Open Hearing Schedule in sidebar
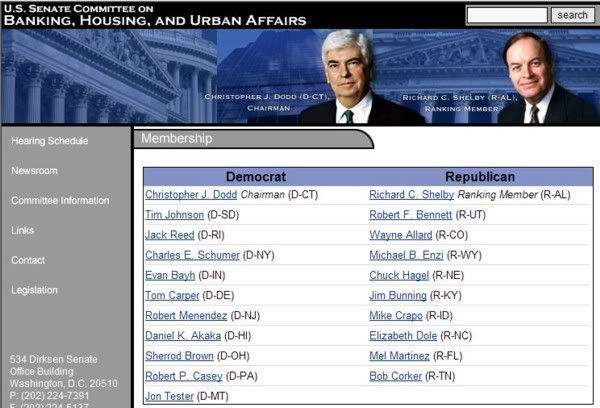This screenshot has height=408, width=600. 50,141
